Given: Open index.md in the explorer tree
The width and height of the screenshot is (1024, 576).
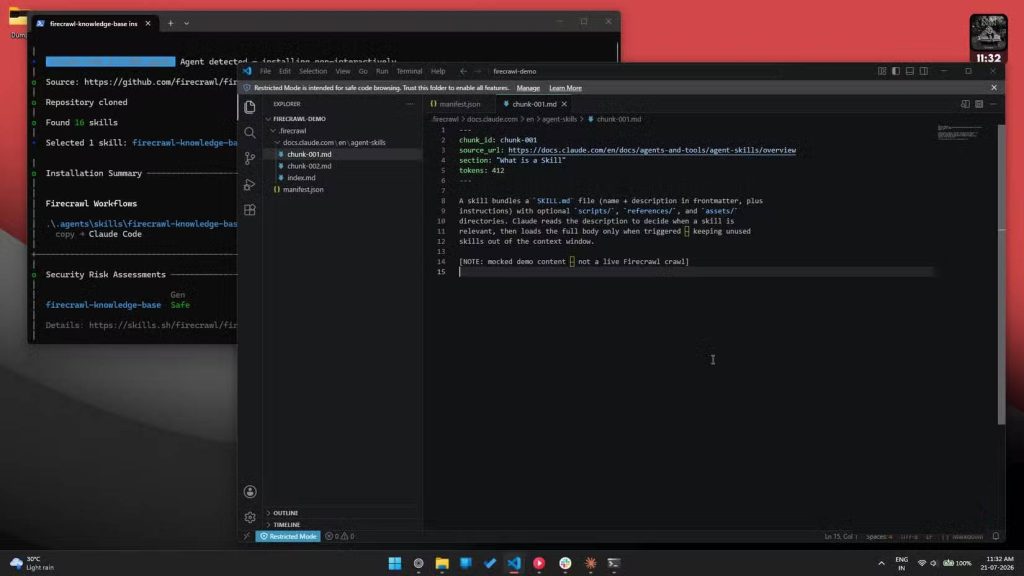Looking at the screenshot, I should point(343,178).
